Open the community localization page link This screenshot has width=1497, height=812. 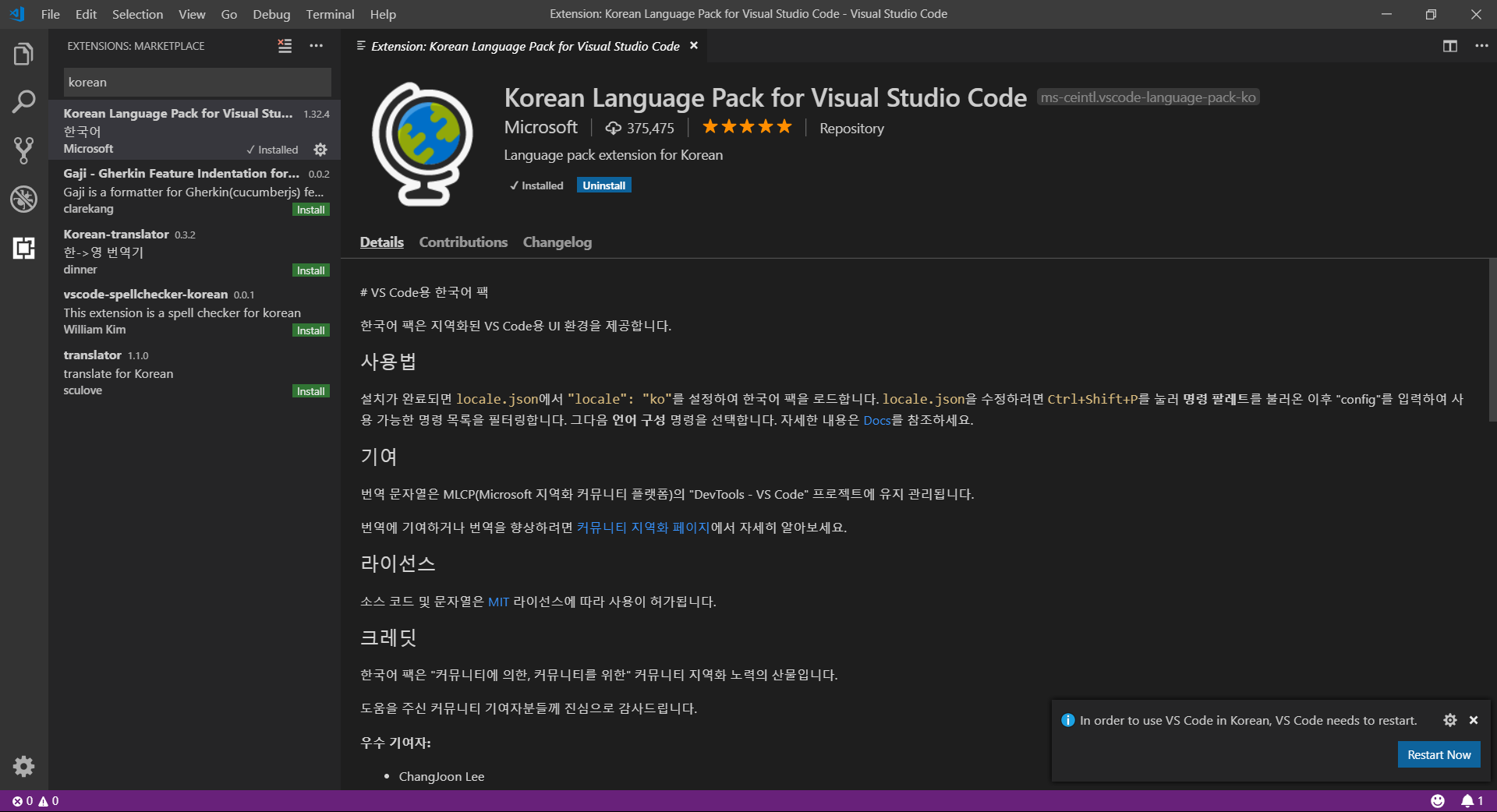(x=643, y=528)
